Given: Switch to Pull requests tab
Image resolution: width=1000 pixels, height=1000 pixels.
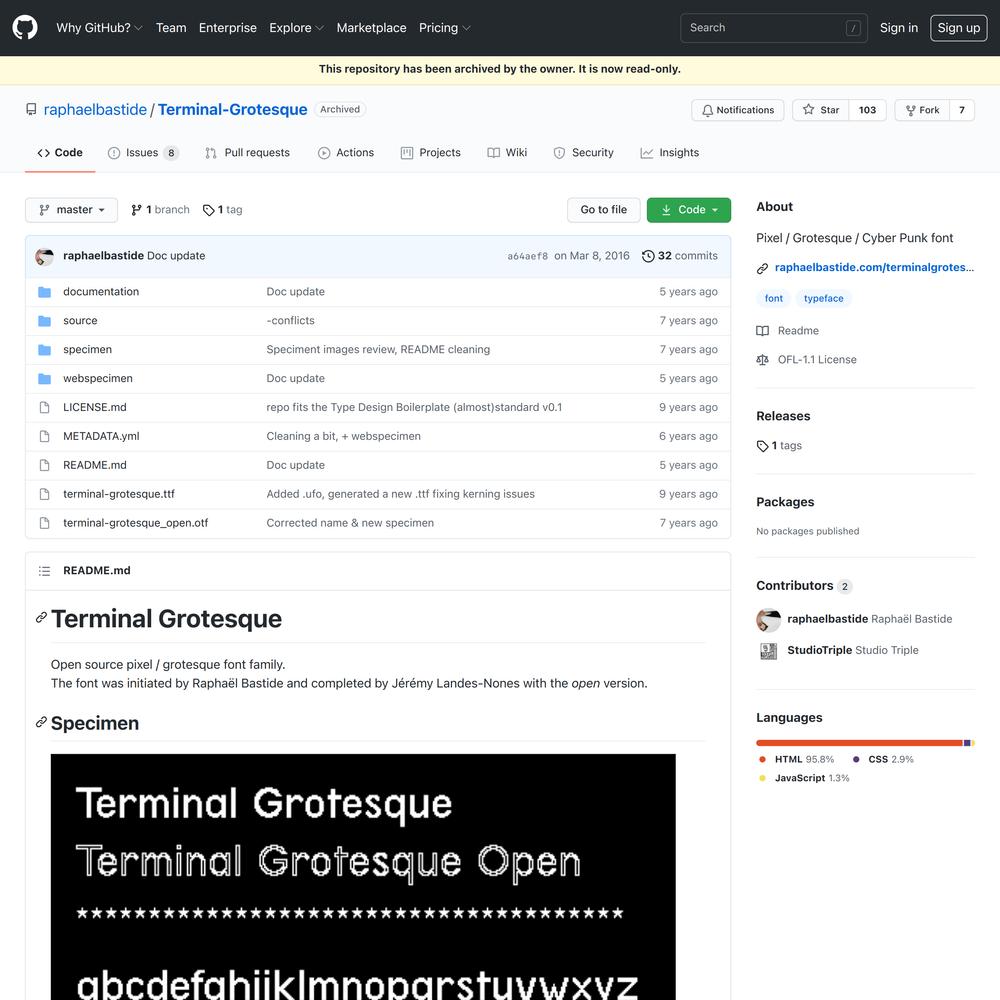Looking at the screenshot, I should 247,153.
